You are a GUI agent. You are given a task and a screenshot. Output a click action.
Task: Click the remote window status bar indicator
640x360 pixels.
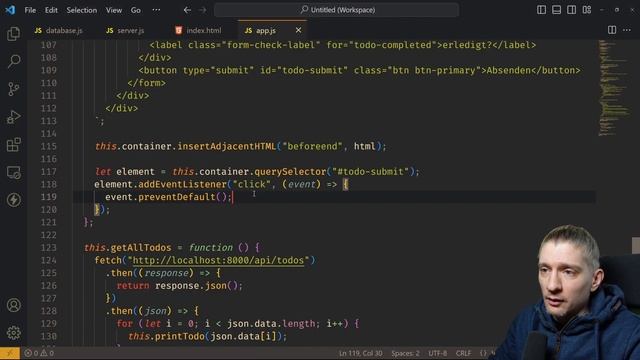(x=10, y=353)
